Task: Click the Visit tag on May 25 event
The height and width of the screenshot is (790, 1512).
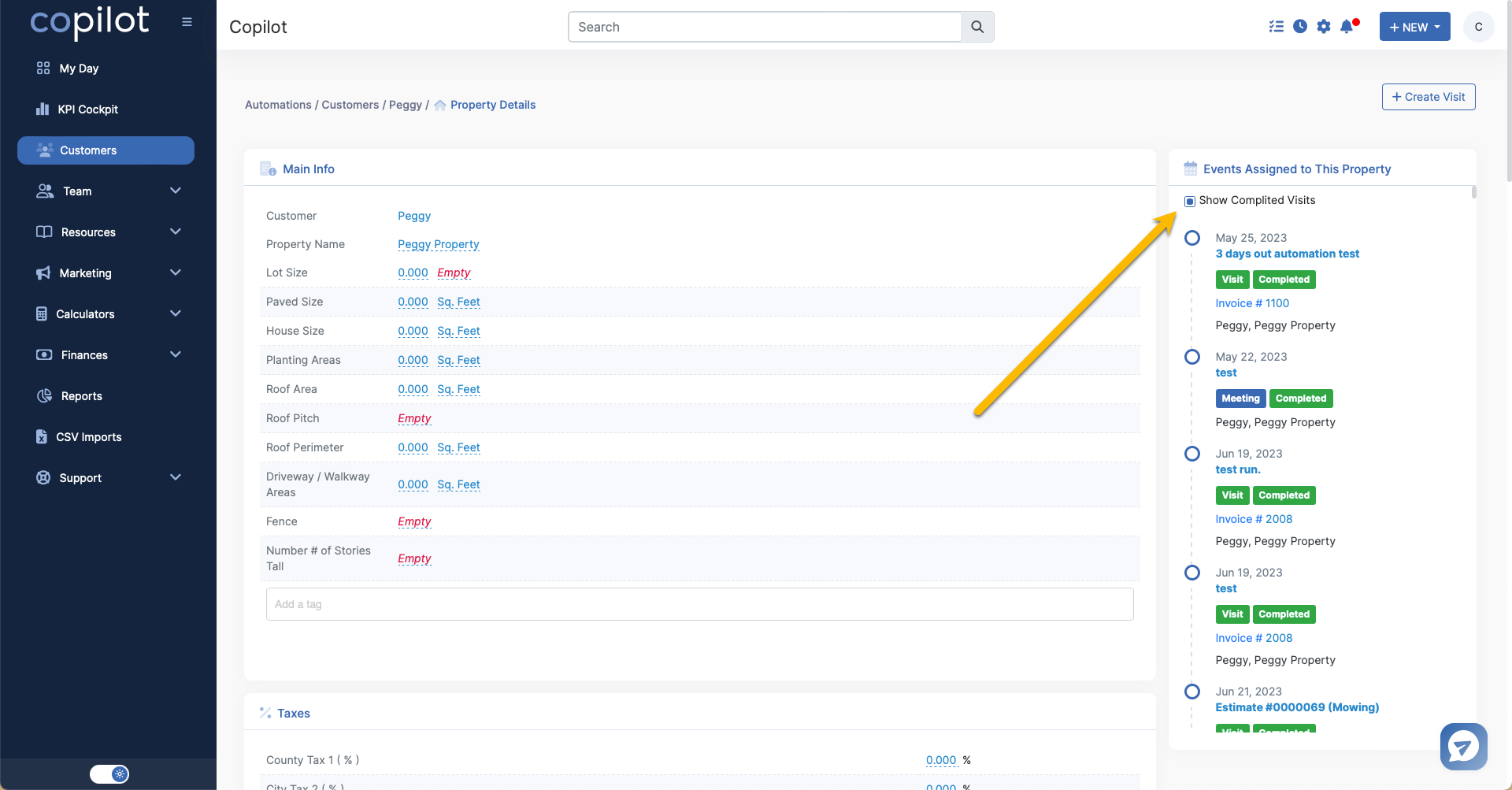Action: [x=1232, y=280]
